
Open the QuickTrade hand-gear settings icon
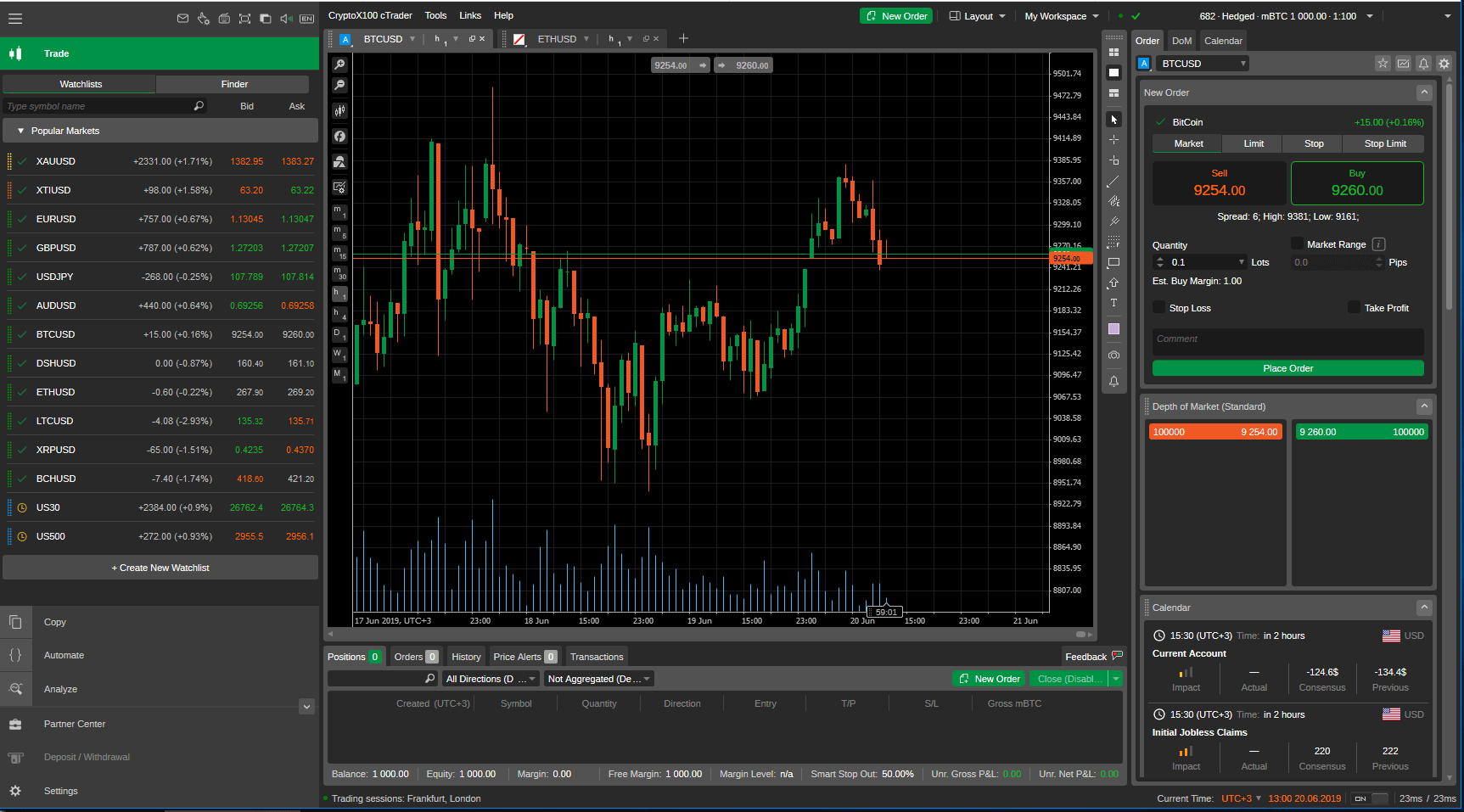click(204, 18)
